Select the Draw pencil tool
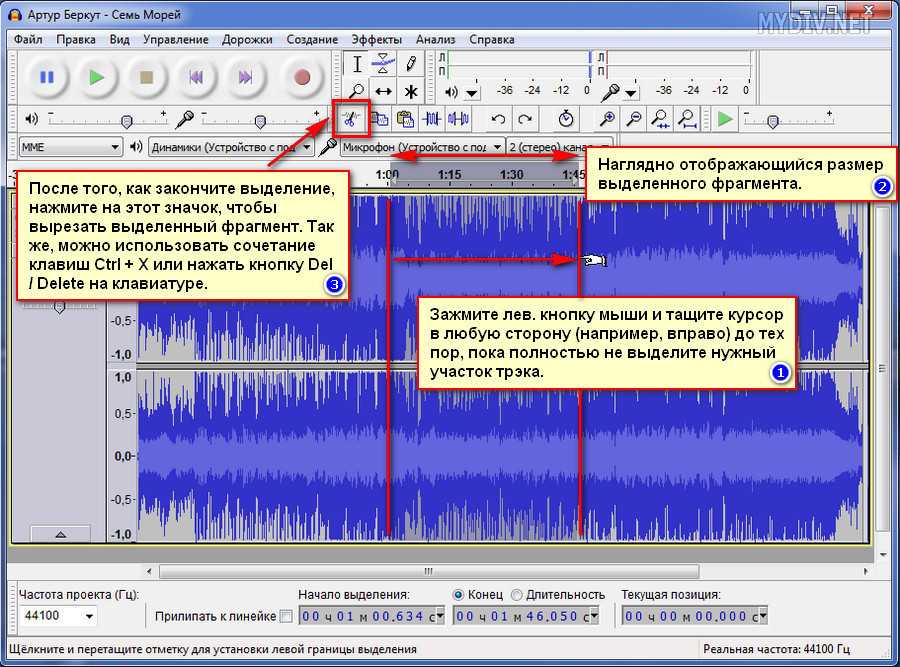 411,64
